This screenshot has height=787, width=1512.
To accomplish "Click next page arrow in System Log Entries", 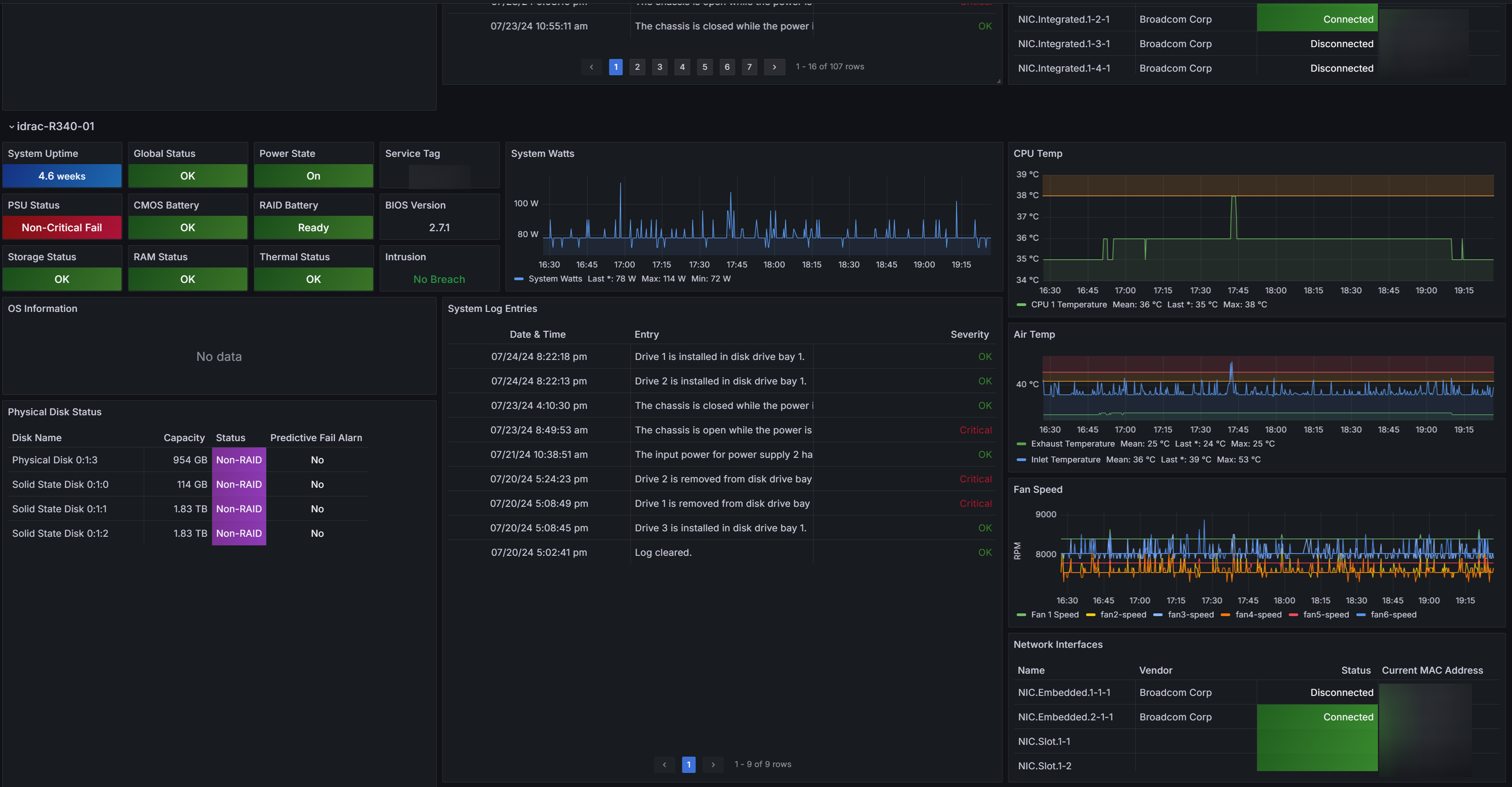I will tap(713, 764).
